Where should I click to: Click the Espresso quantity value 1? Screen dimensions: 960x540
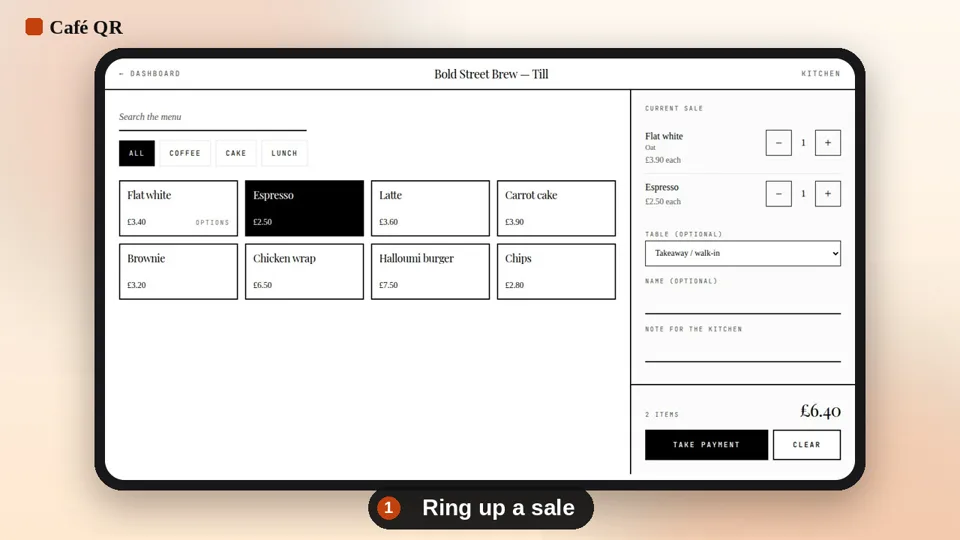click(x=803, y=193)
